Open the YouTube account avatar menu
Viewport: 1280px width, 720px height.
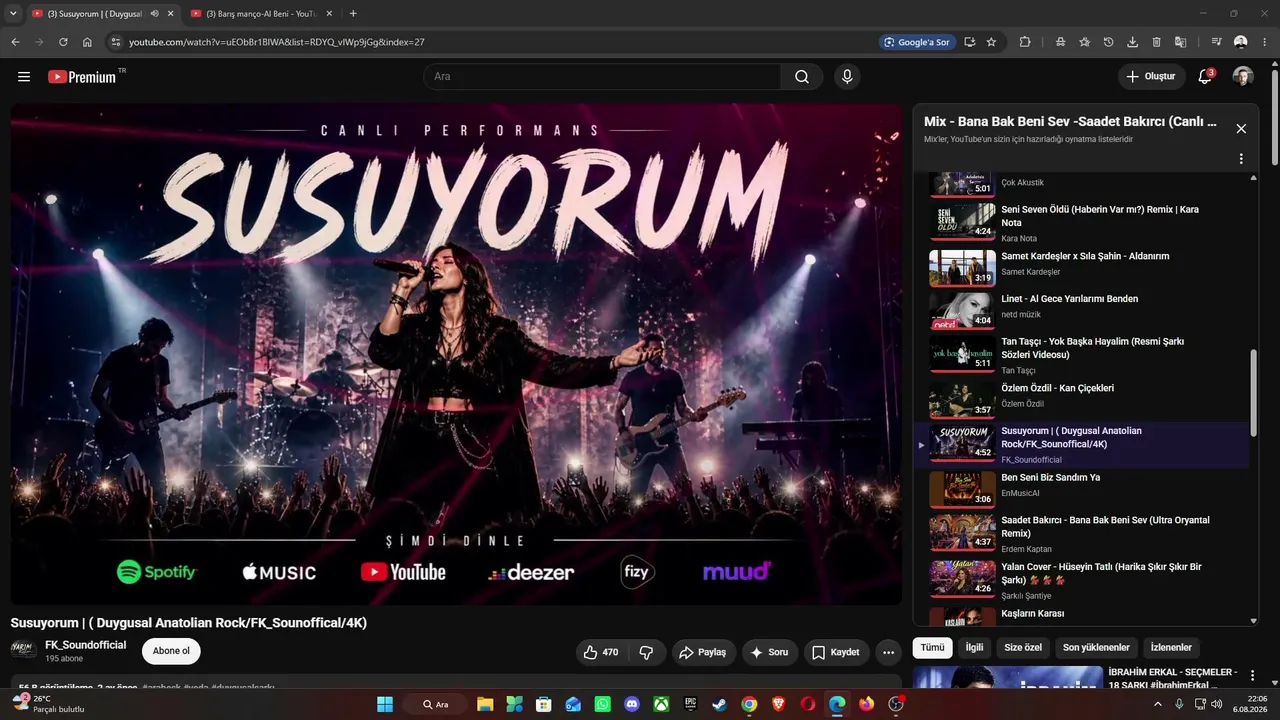click(x=1243, y=77)
